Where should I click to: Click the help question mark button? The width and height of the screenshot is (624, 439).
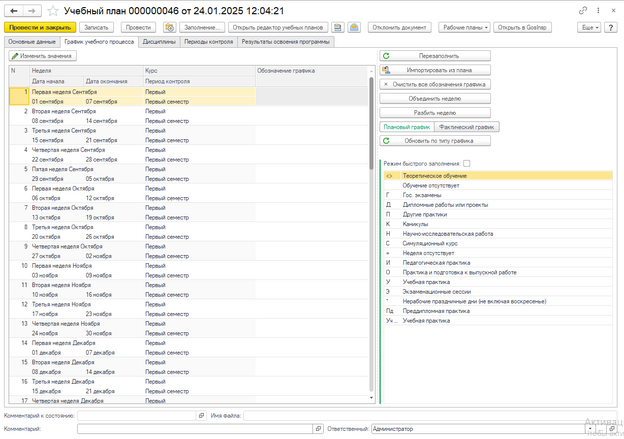pyautogui.click(x=613, y=27)
